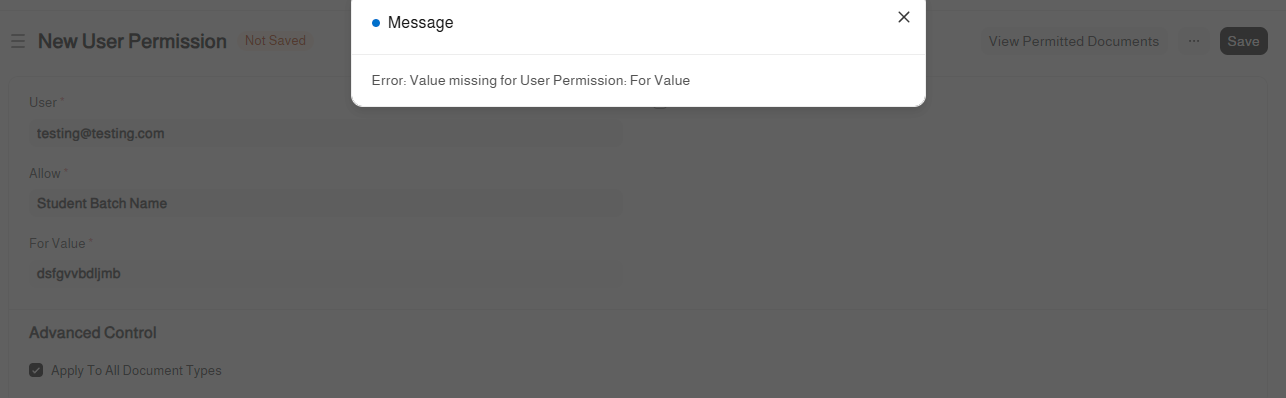Open the three-dots more options menu
This screenshot has width=1286, height=398.
pos(1194,41)
